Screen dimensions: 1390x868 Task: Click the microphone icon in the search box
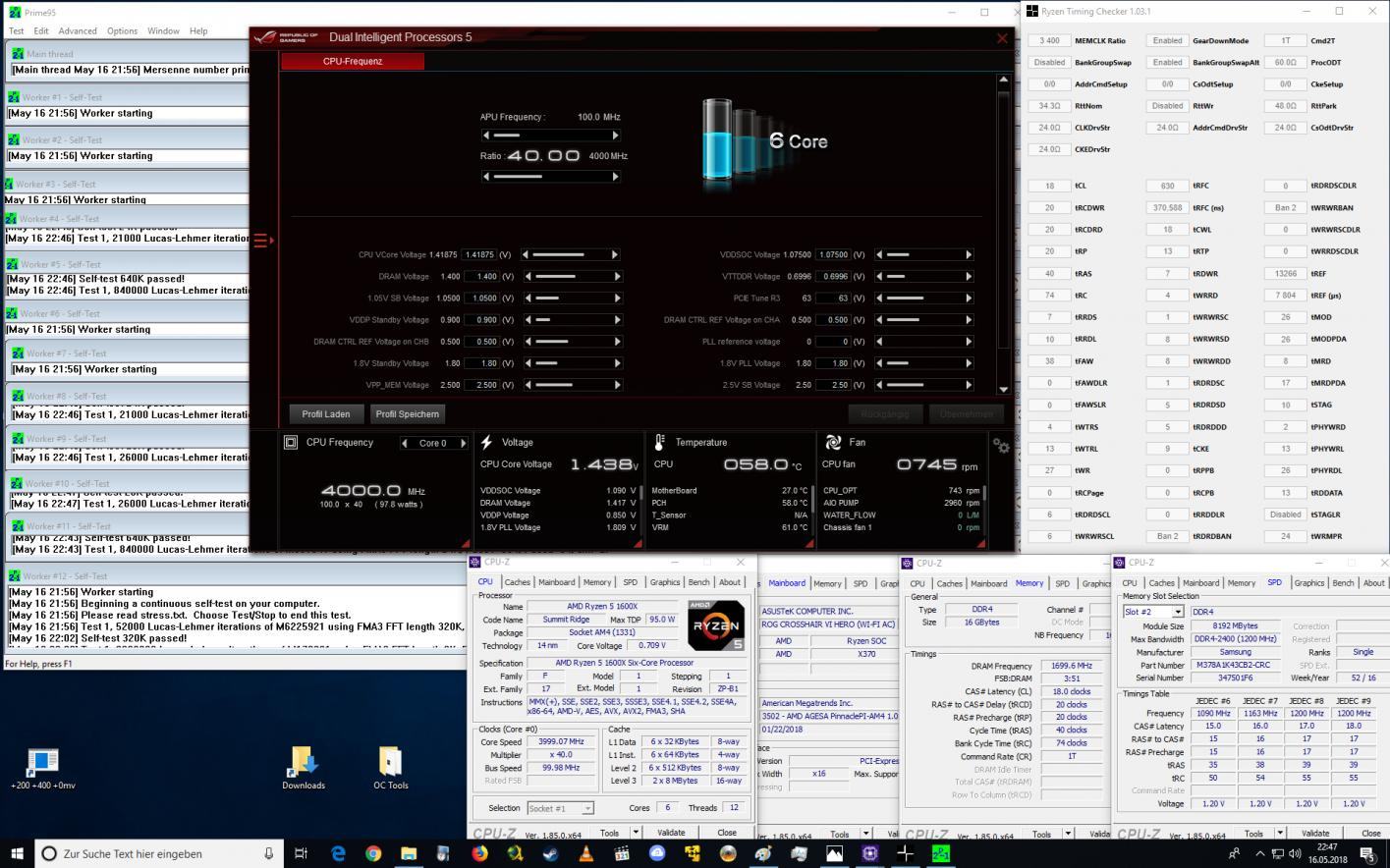coord(268,853)
